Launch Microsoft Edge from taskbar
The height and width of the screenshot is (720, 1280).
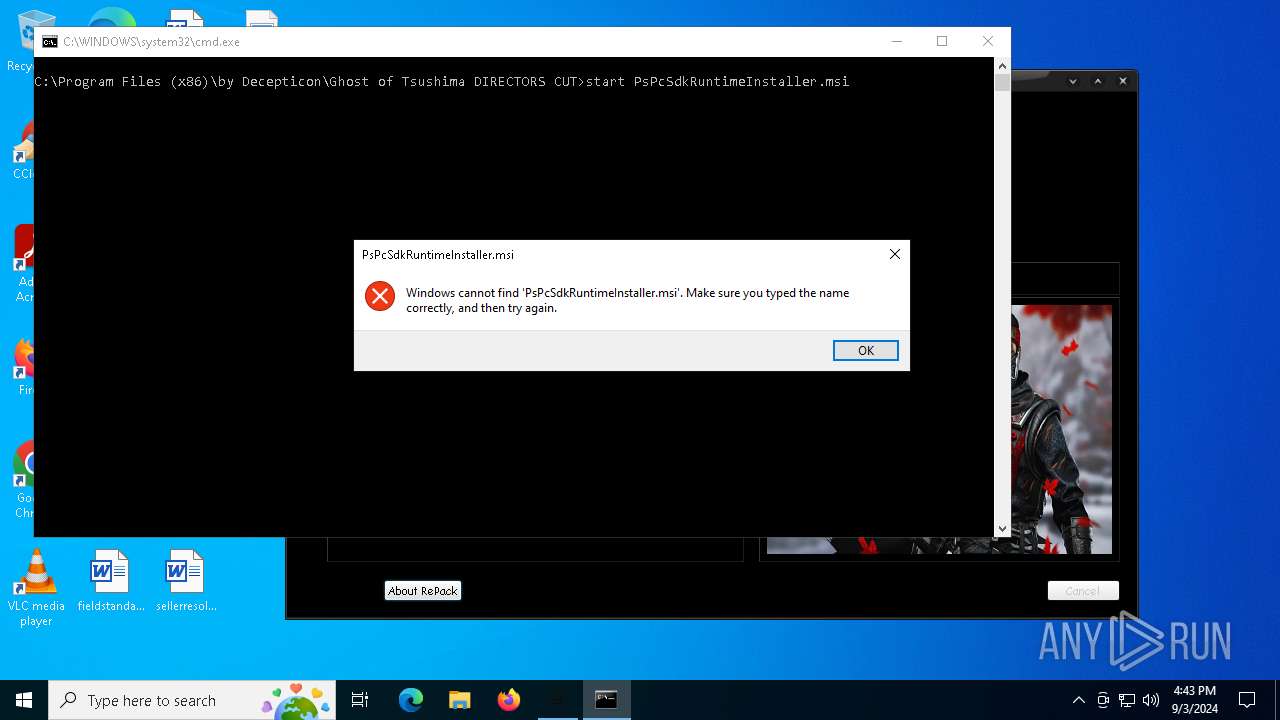point(411,700)
